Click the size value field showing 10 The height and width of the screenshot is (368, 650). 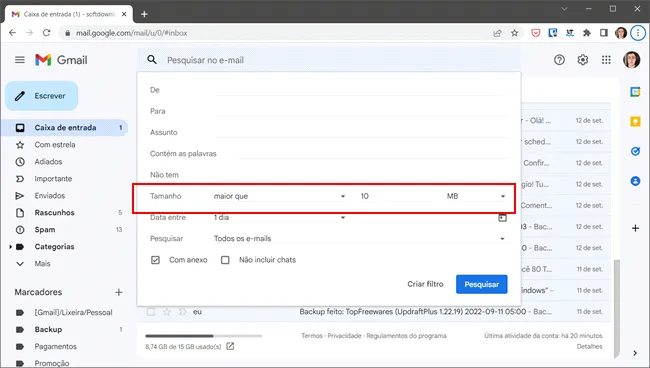click(395, 196)
